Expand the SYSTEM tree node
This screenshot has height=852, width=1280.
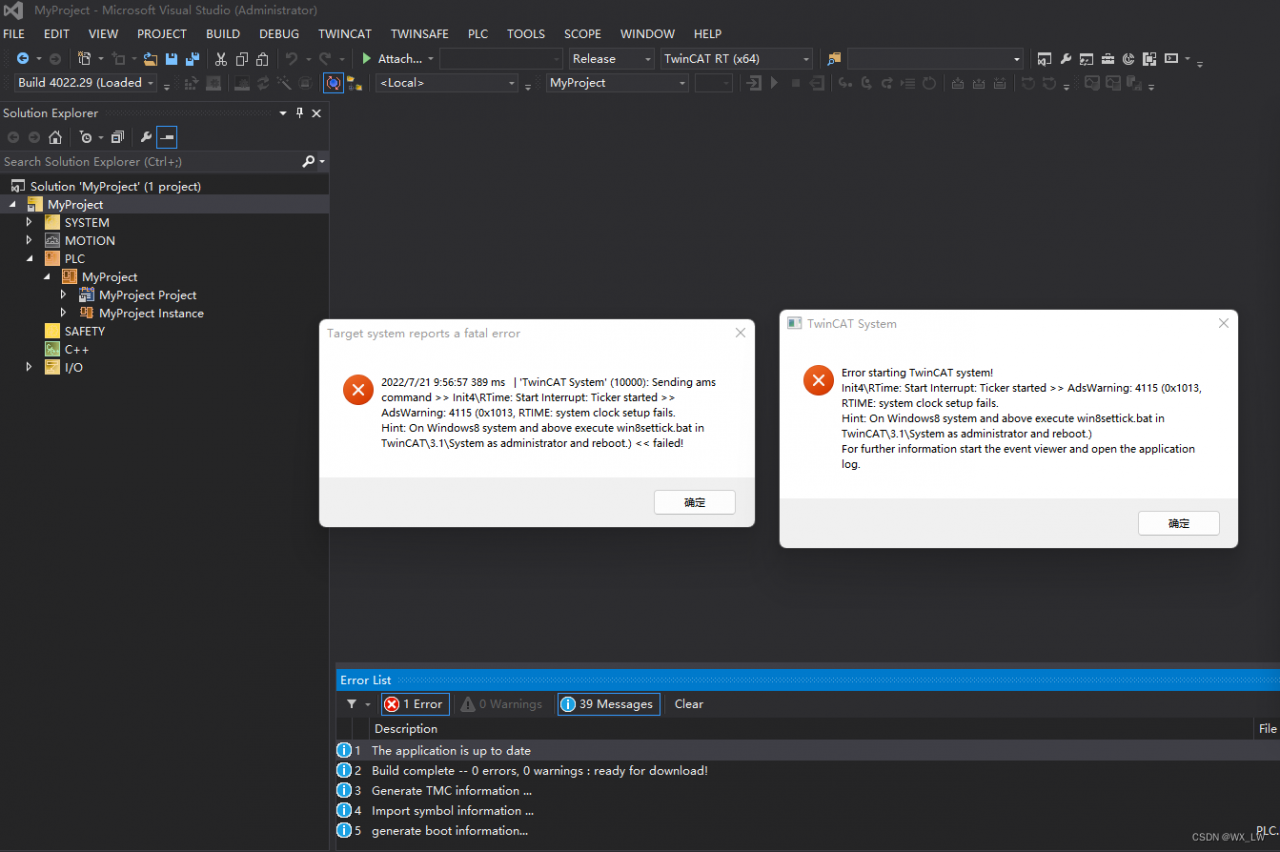click(29, 222)
